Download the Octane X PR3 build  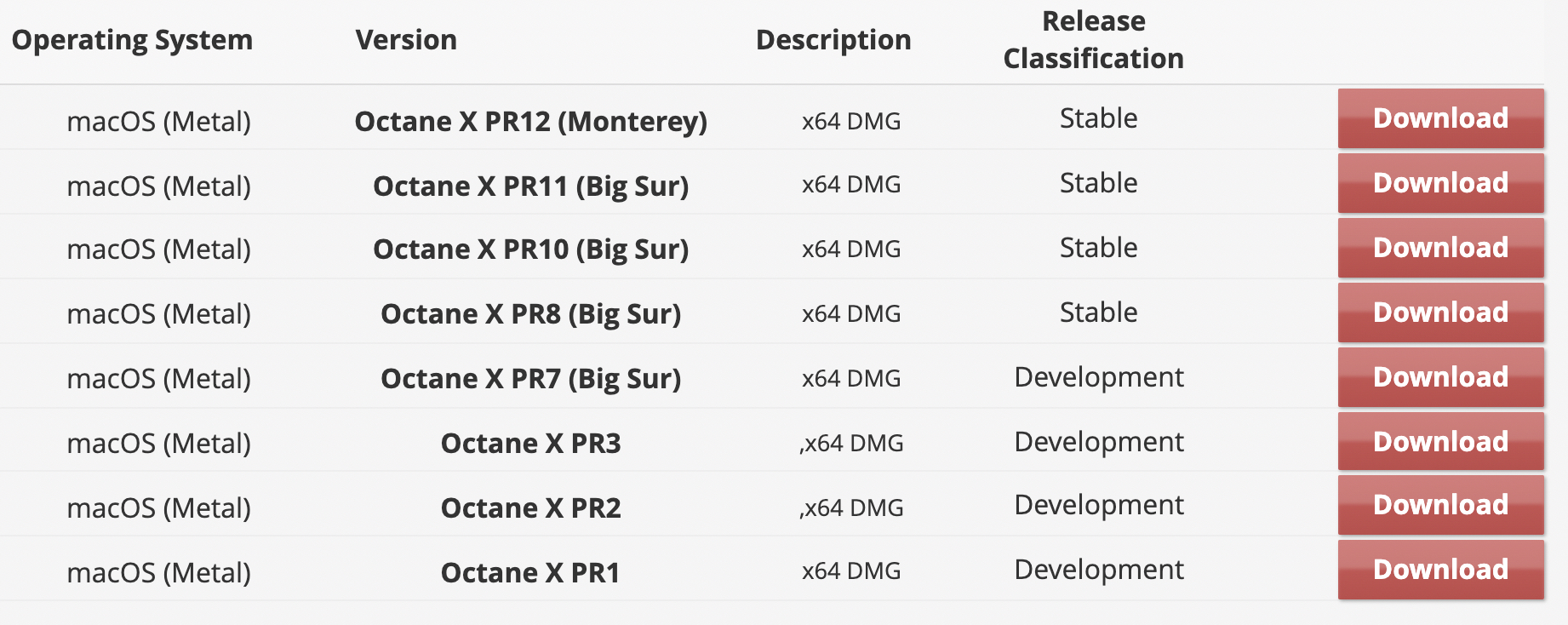click(x=1440, y=441)
